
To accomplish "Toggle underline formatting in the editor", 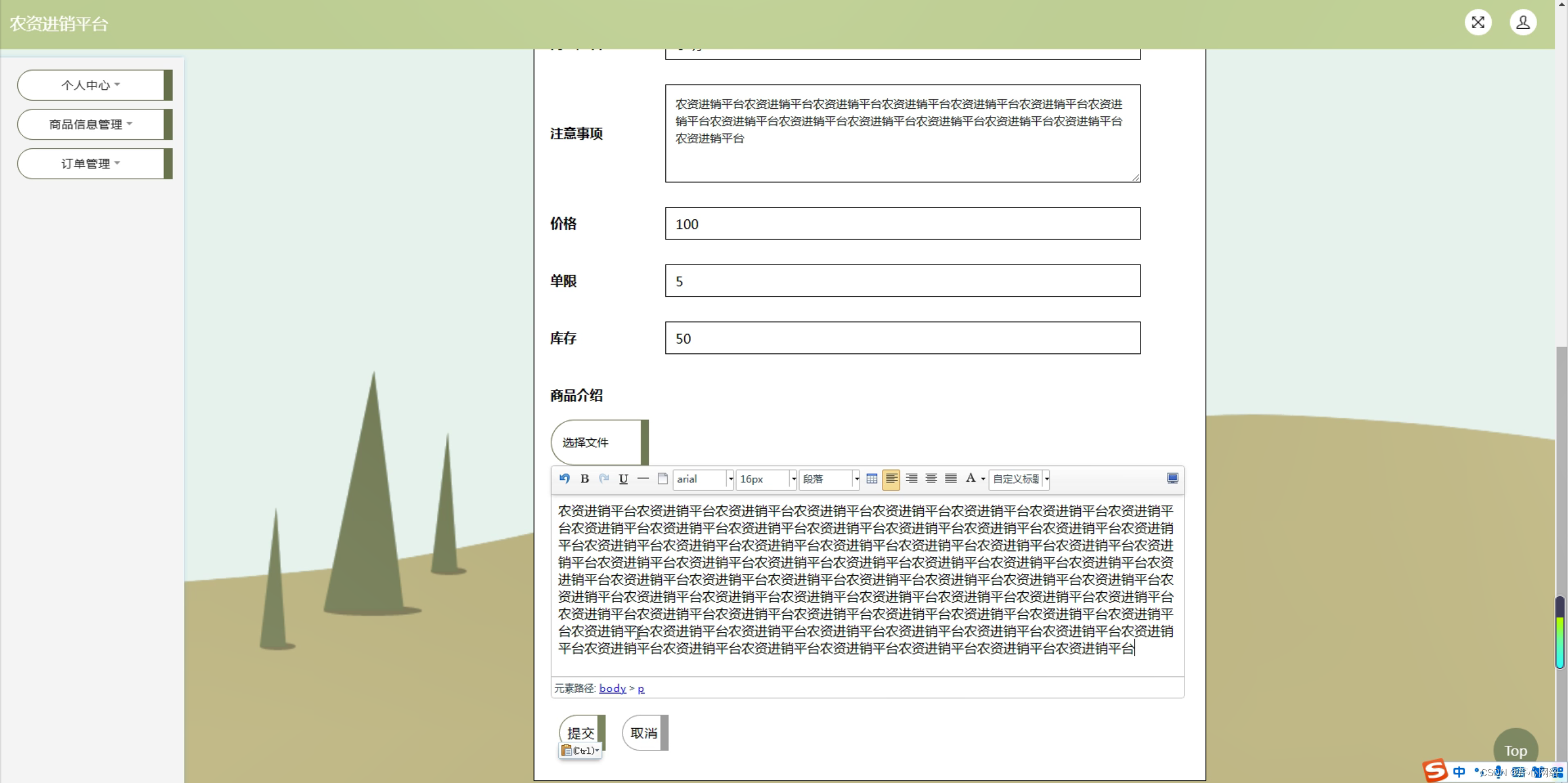I will [624, 479].
